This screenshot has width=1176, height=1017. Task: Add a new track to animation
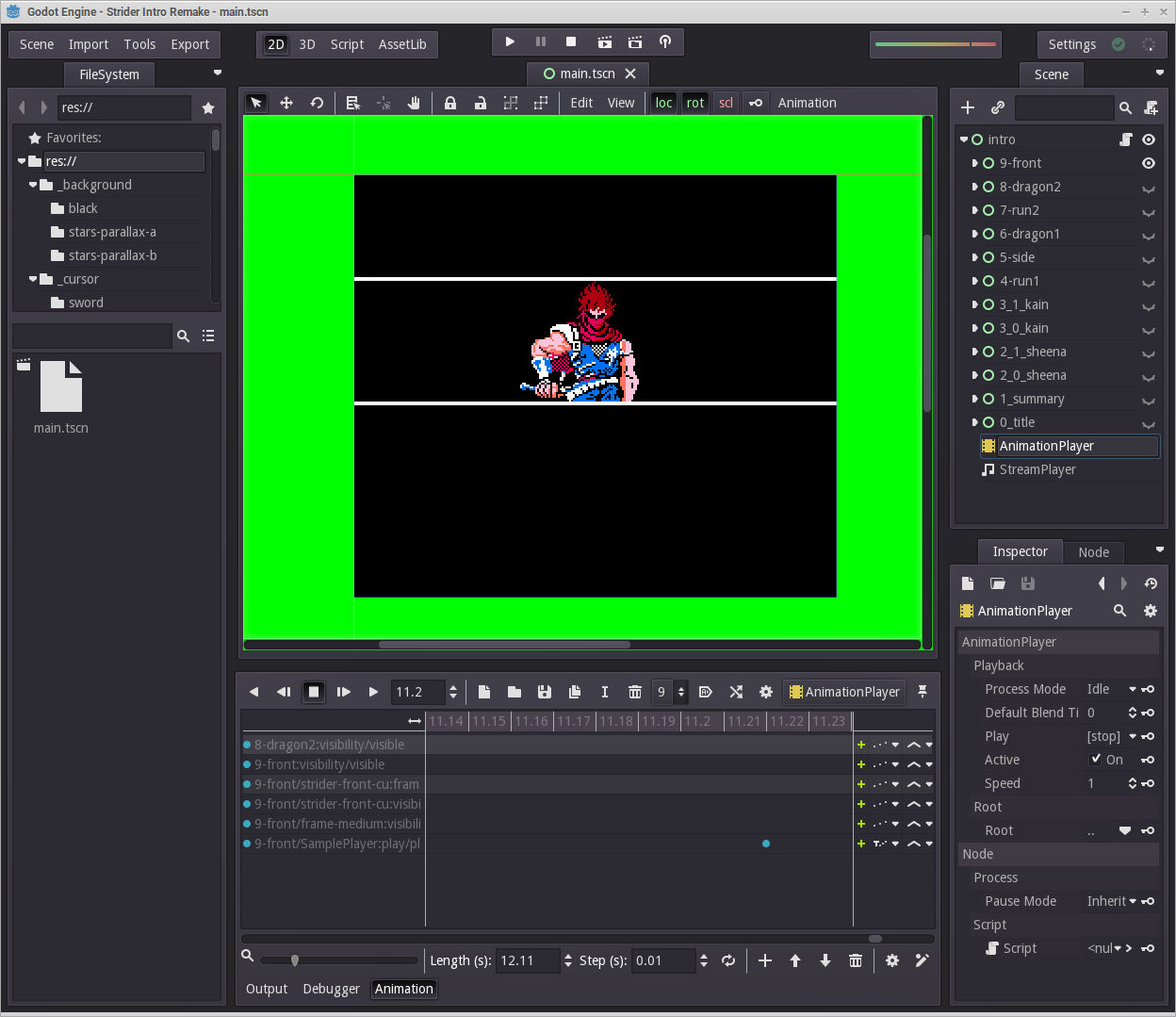coord(765,960)
